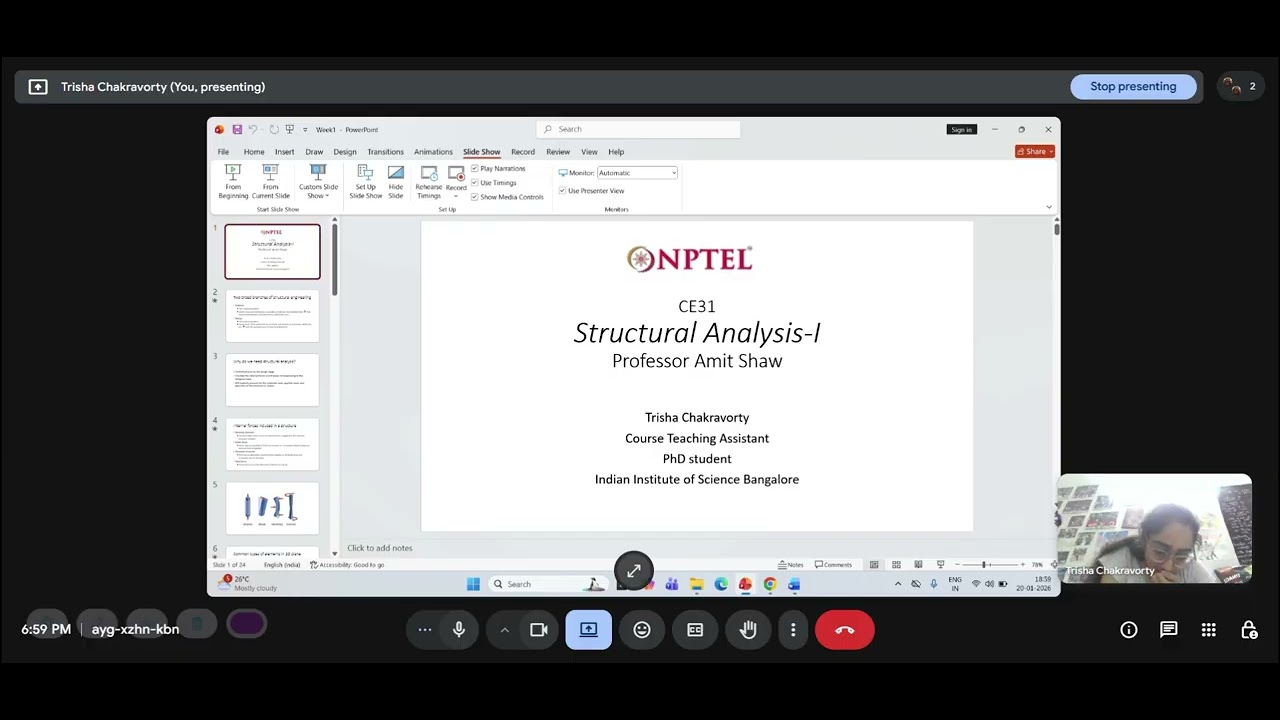Switch to Slide Sorter view in status bar
Viewport: 1280px width, 720px height.
pyautogui.click(x=896, y=565)
